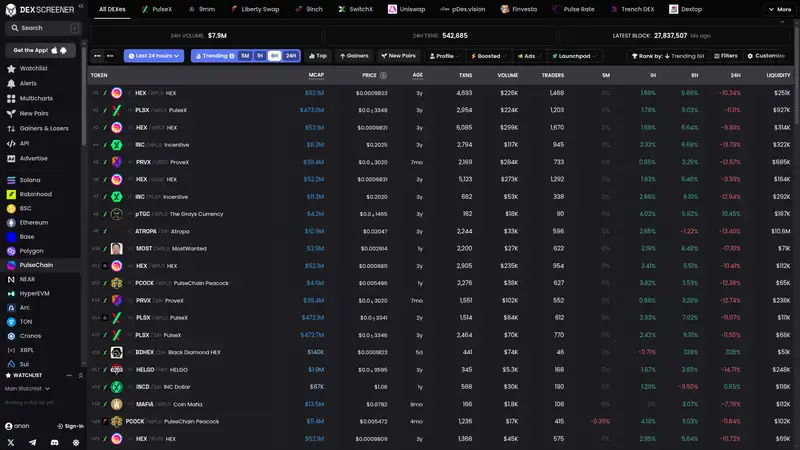Image resolution: width=800 pixels, height=450 pixels.
Task: Open Last 24 hours dropdown
Action: pos(154,56)
